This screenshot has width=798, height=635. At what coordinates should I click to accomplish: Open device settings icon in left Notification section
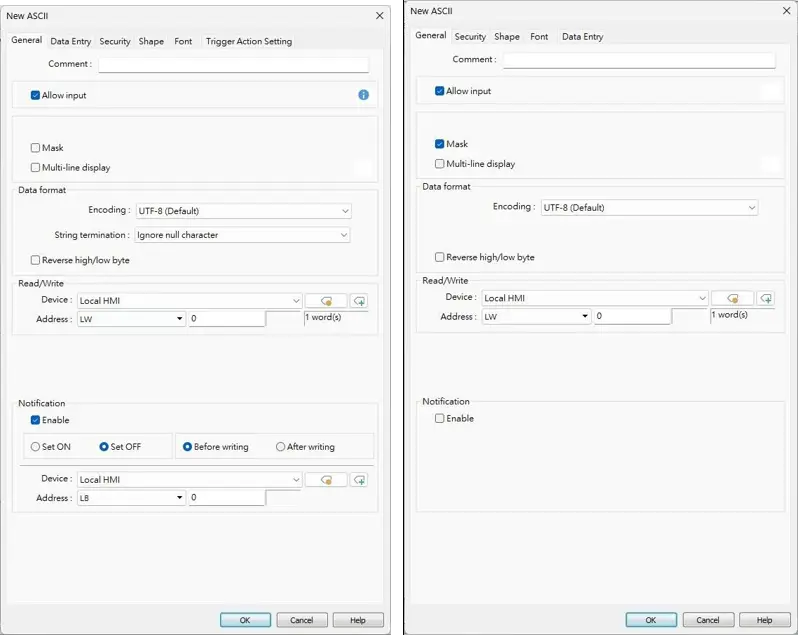[x=326, y=480]
